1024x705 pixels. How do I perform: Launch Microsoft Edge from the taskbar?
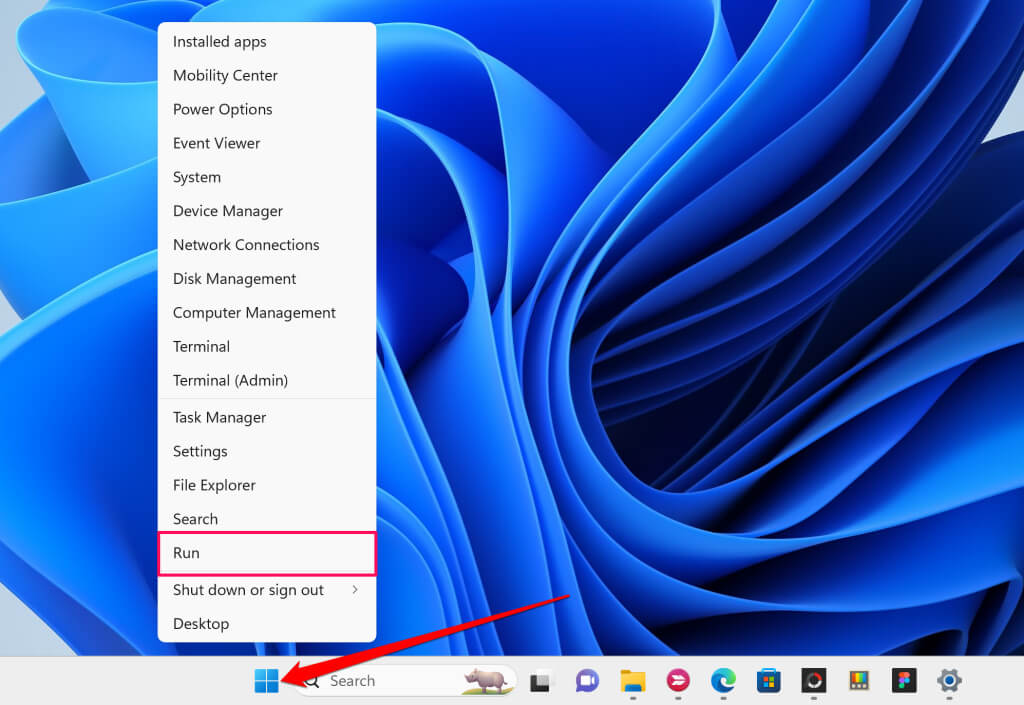[723, 681]
